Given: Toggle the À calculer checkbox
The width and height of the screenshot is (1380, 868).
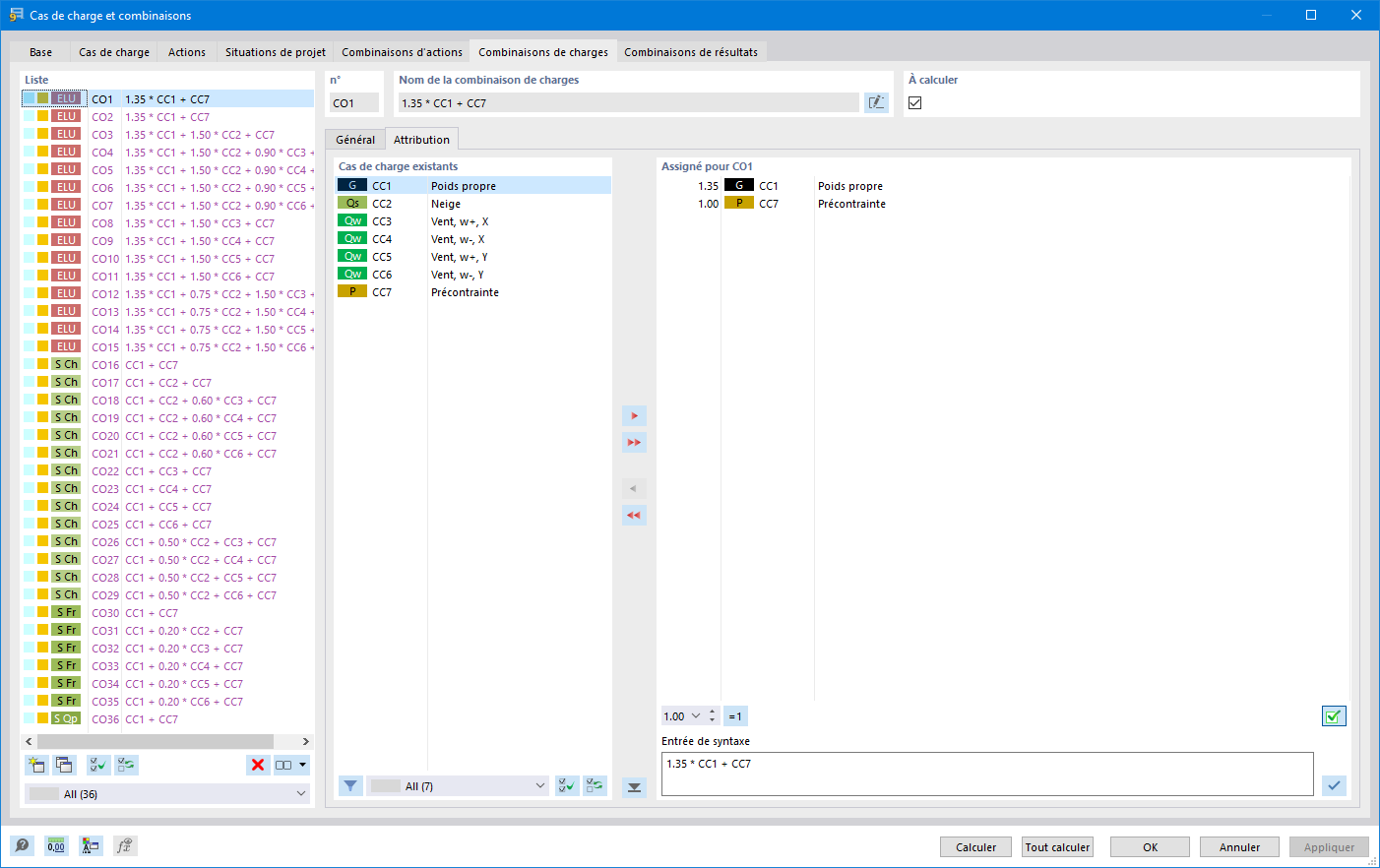Looking at the screenshot, I should click(x=915, y=102).
